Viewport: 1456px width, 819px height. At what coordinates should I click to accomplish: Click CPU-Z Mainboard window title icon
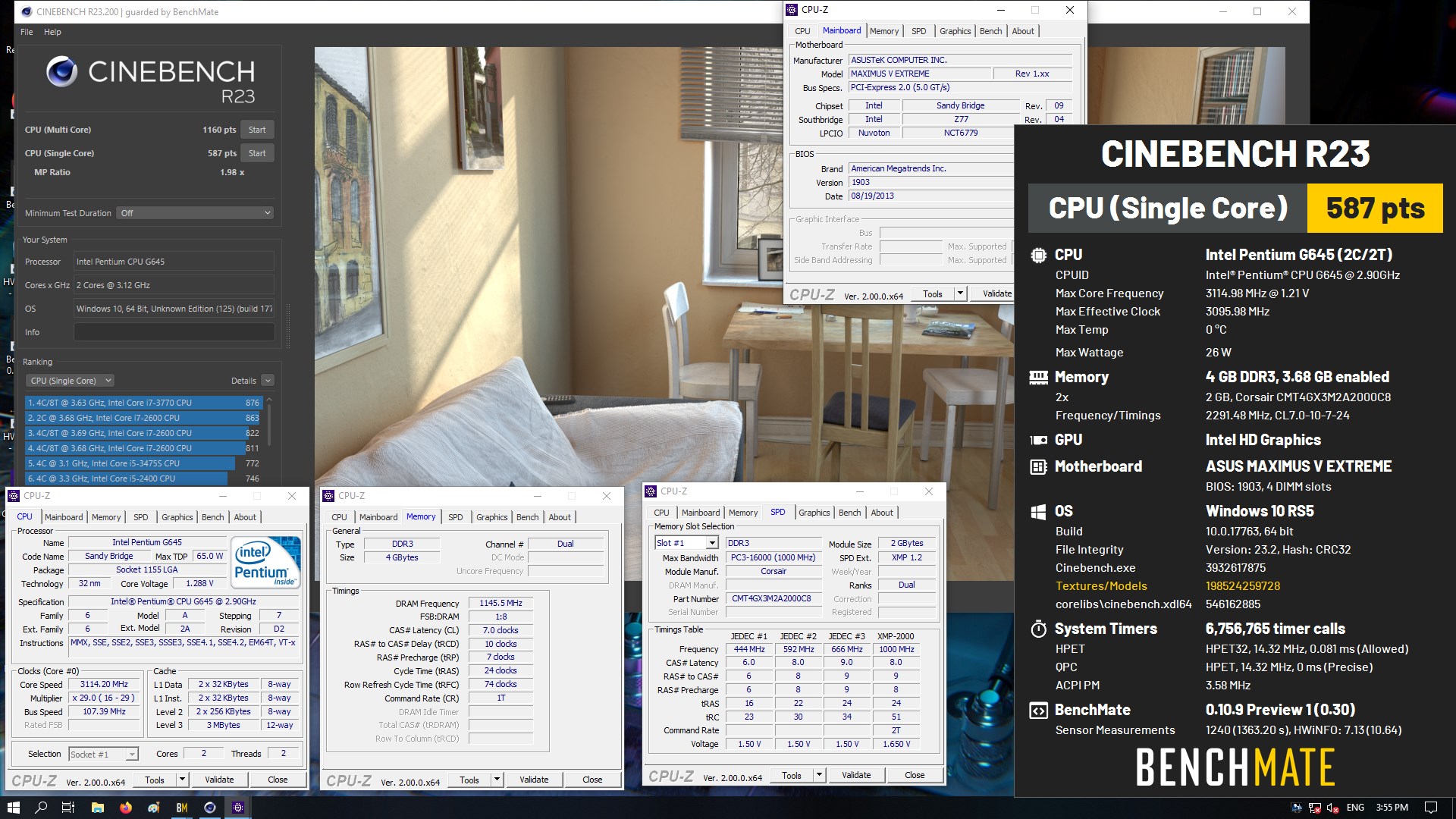pos(792,10)
